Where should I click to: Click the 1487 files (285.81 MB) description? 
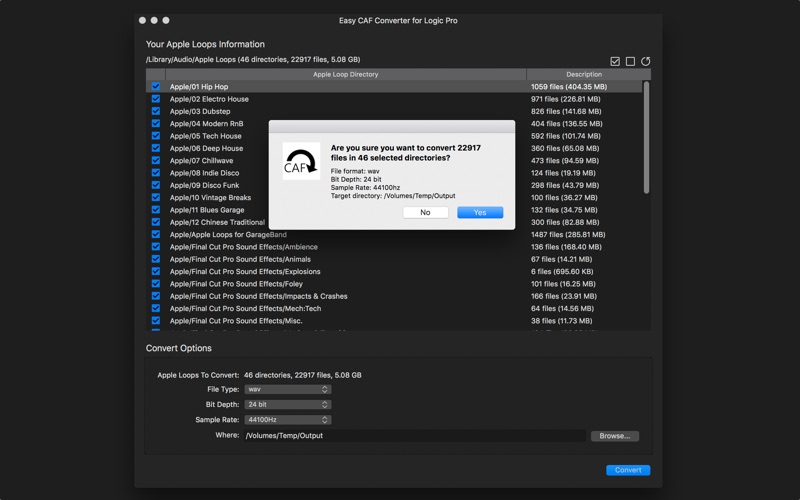pos(568,235)
